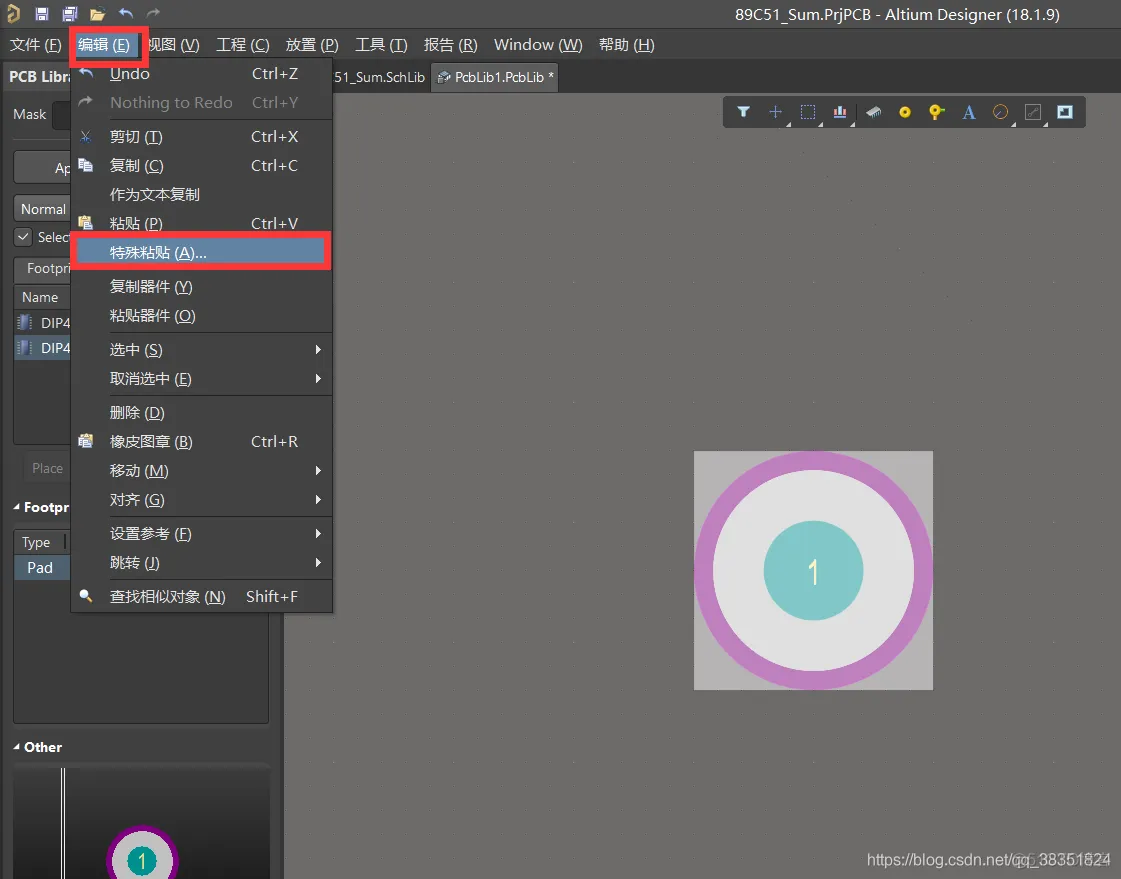Open the 文件 (F) menu

(x=35, y=44)
